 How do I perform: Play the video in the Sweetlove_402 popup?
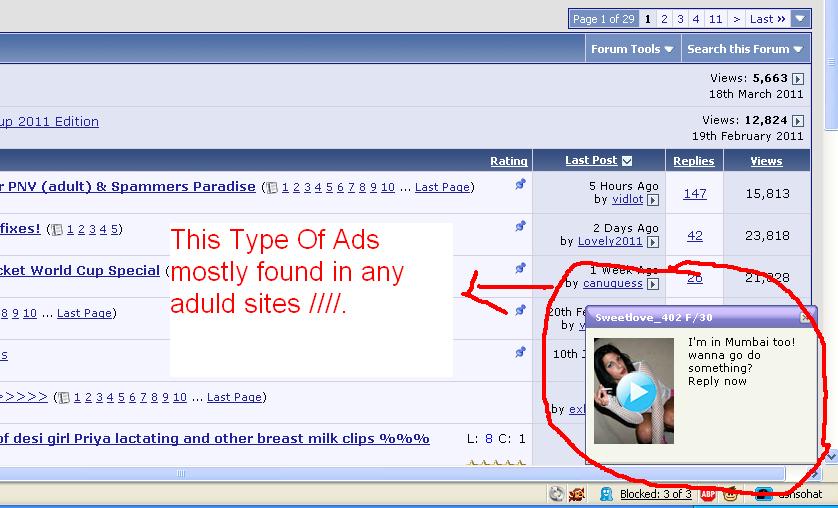coord(636,392)
